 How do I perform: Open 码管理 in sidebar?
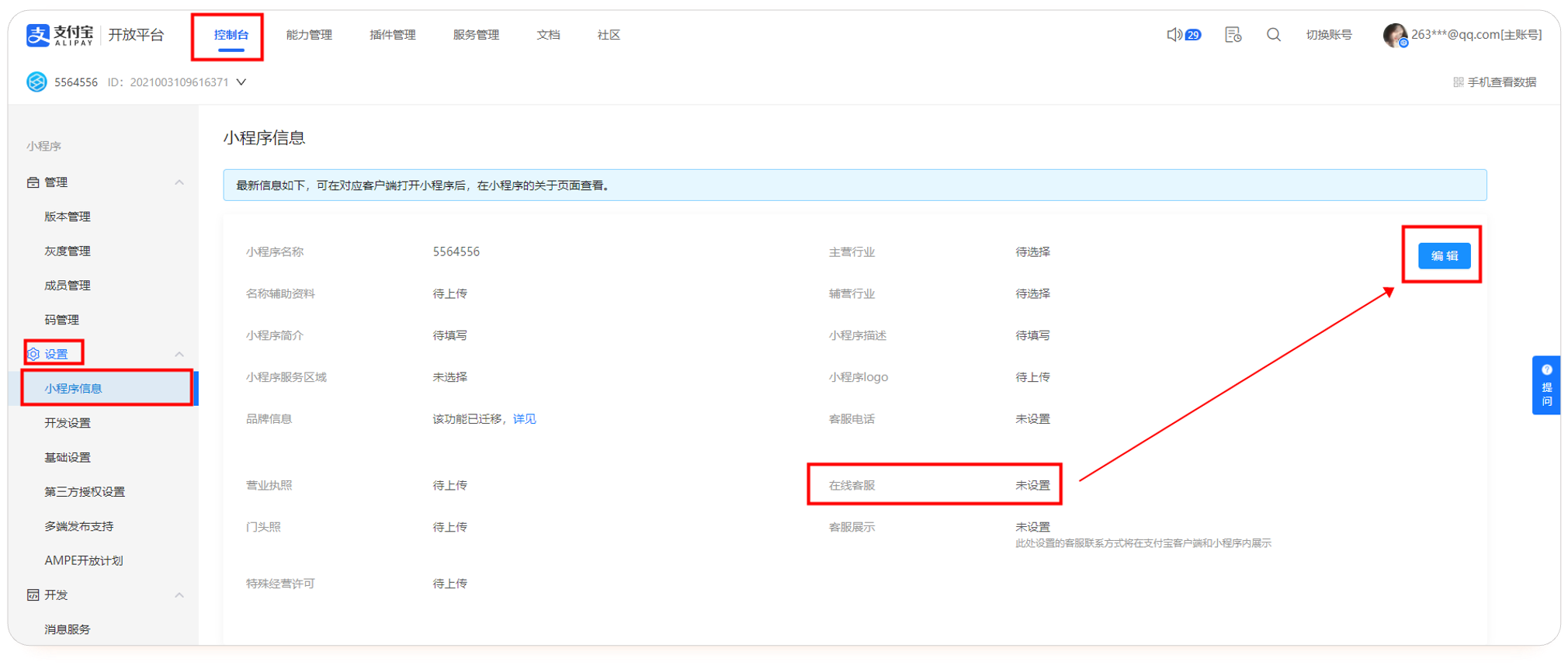[62, 320]
